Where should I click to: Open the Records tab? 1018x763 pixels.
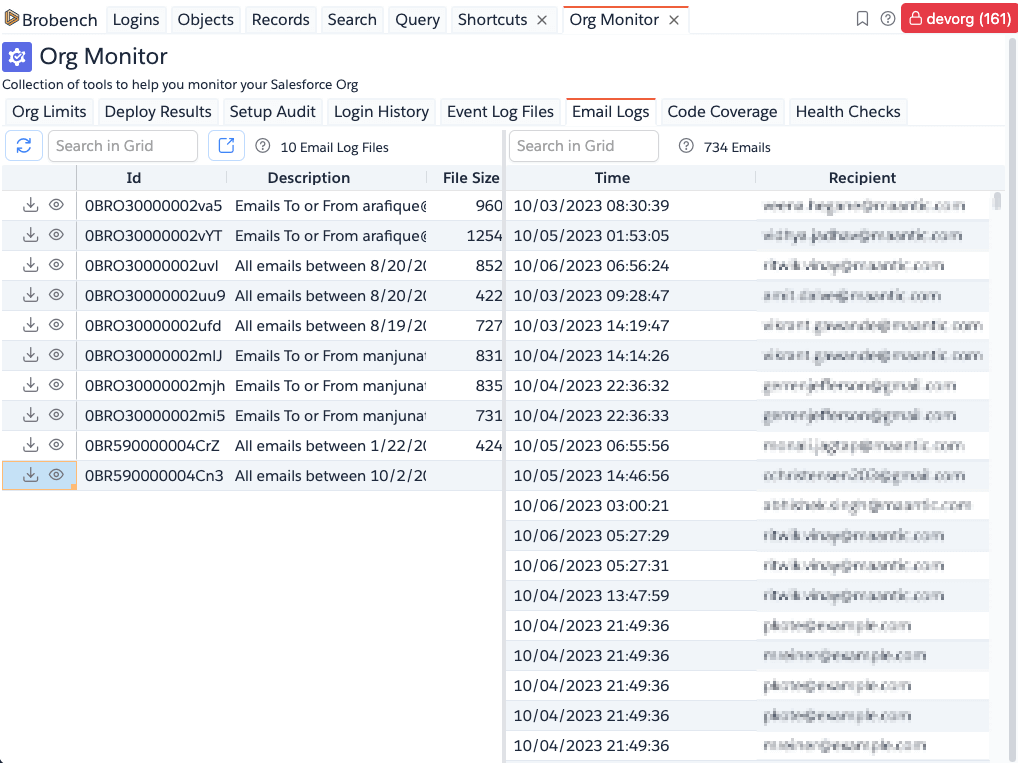click(280, 19)
